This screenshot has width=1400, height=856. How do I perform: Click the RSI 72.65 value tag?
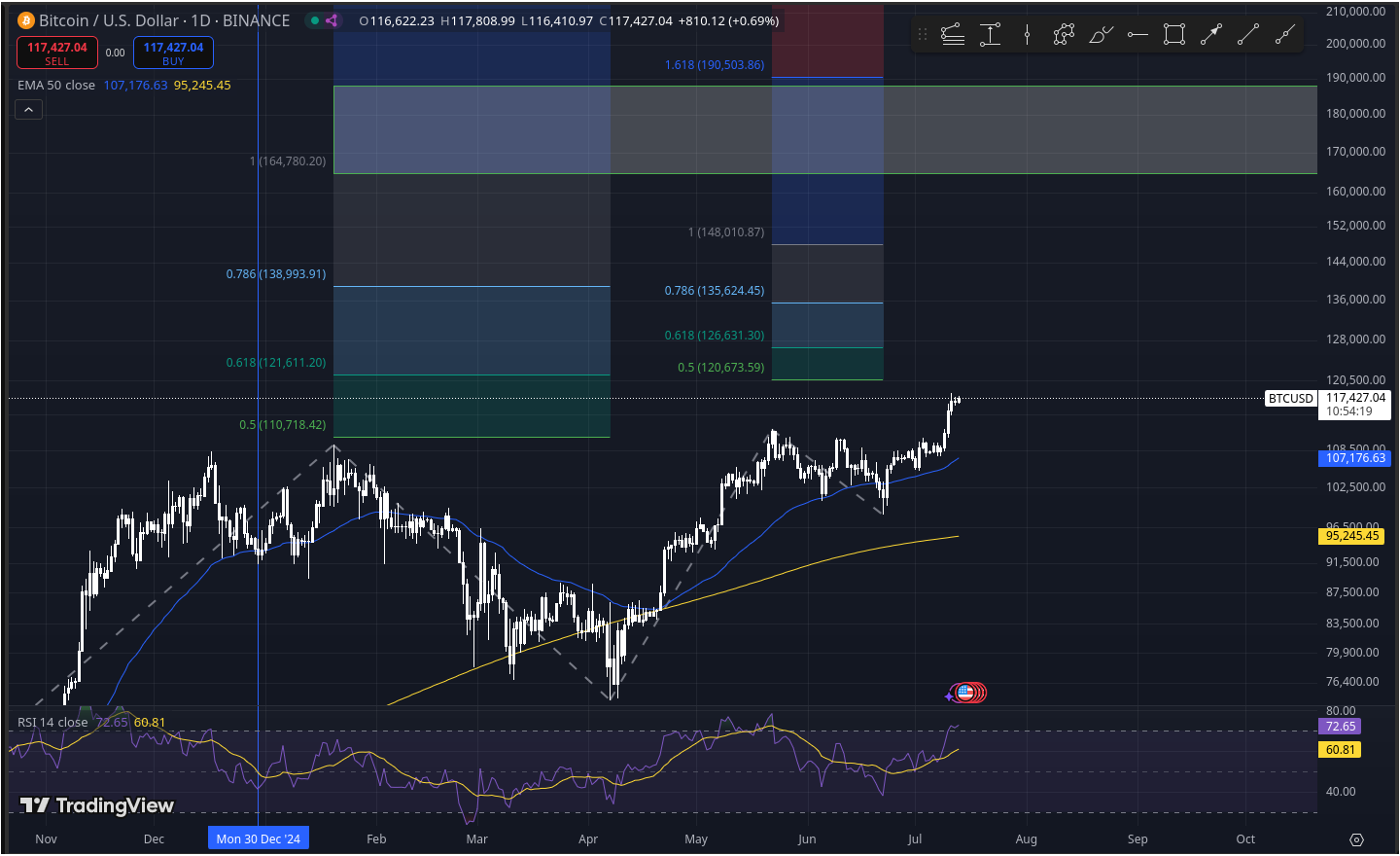[x=1341, y=727]
